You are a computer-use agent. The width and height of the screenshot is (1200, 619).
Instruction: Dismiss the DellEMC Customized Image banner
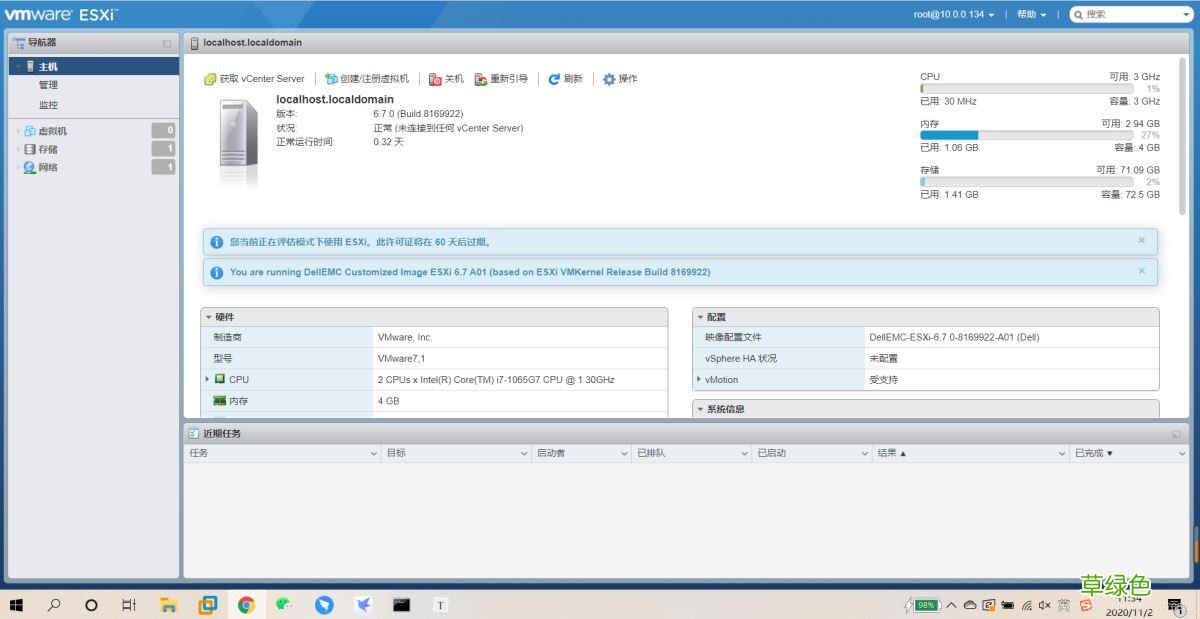[1142, 272]
